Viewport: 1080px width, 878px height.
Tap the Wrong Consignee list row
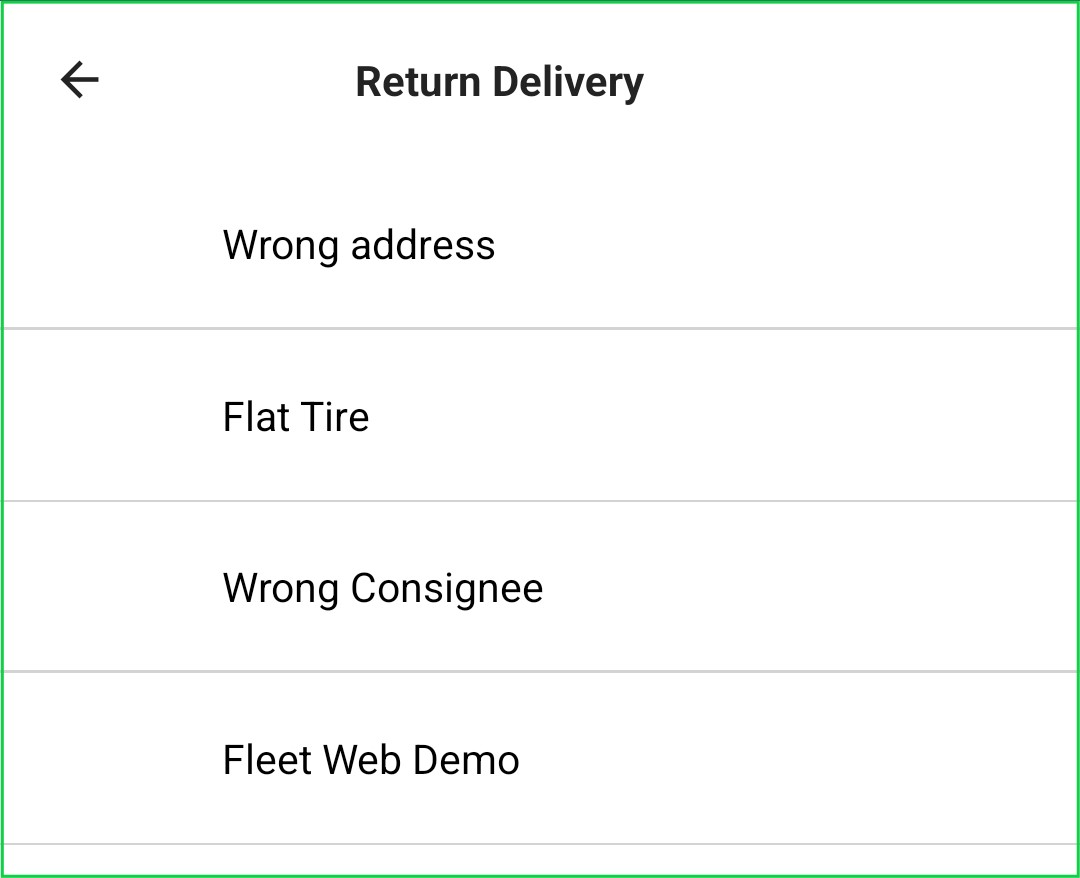(540, 588)
